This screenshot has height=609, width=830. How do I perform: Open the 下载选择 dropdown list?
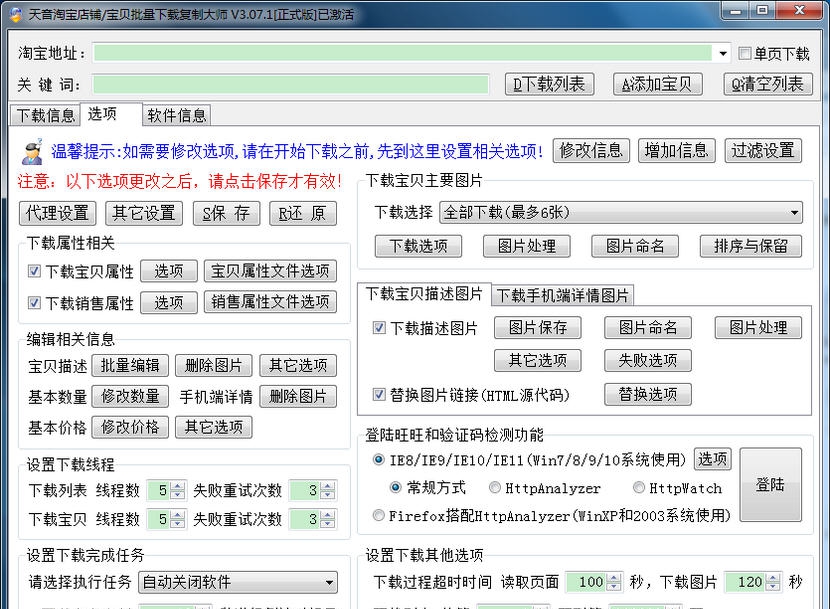pos(795,213)
